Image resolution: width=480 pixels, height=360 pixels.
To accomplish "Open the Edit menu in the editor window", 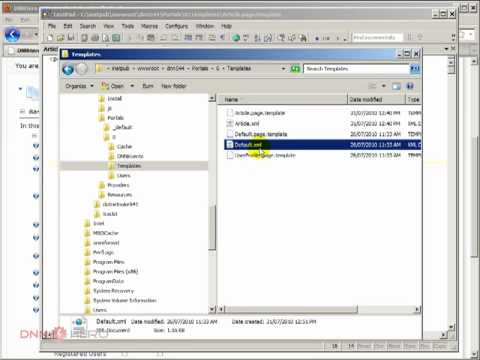I will tap(68, 26).
